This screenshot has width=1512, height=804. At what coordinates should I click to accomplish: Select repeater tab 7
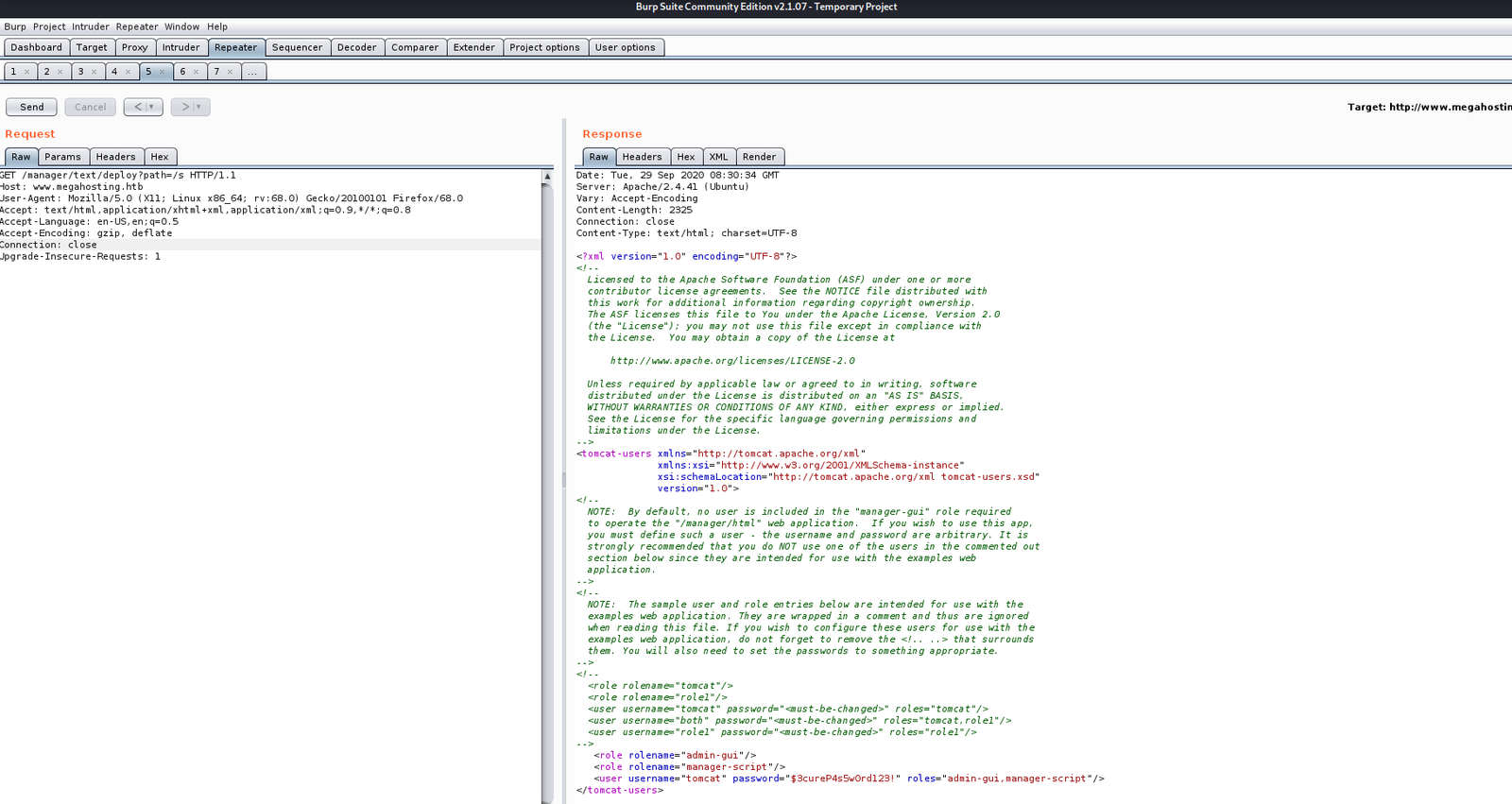(x=217, y=72)
